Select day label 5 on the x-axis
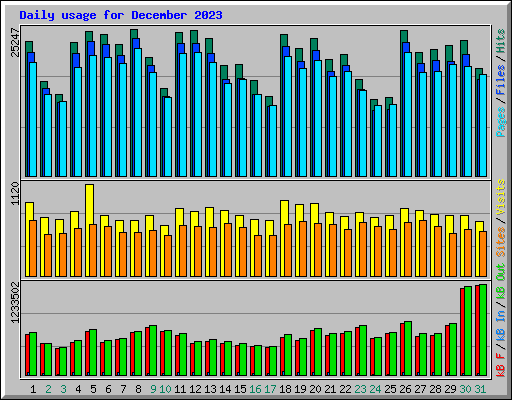This screenshot has width=512, height=400. click(93, 389)
